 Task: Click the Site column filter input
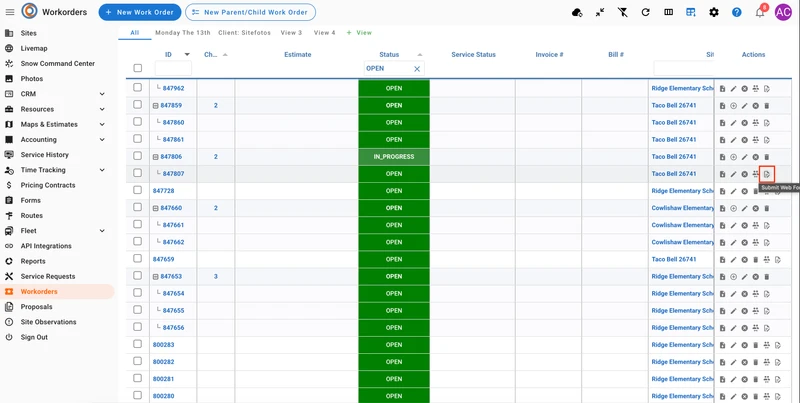[684, 68]
